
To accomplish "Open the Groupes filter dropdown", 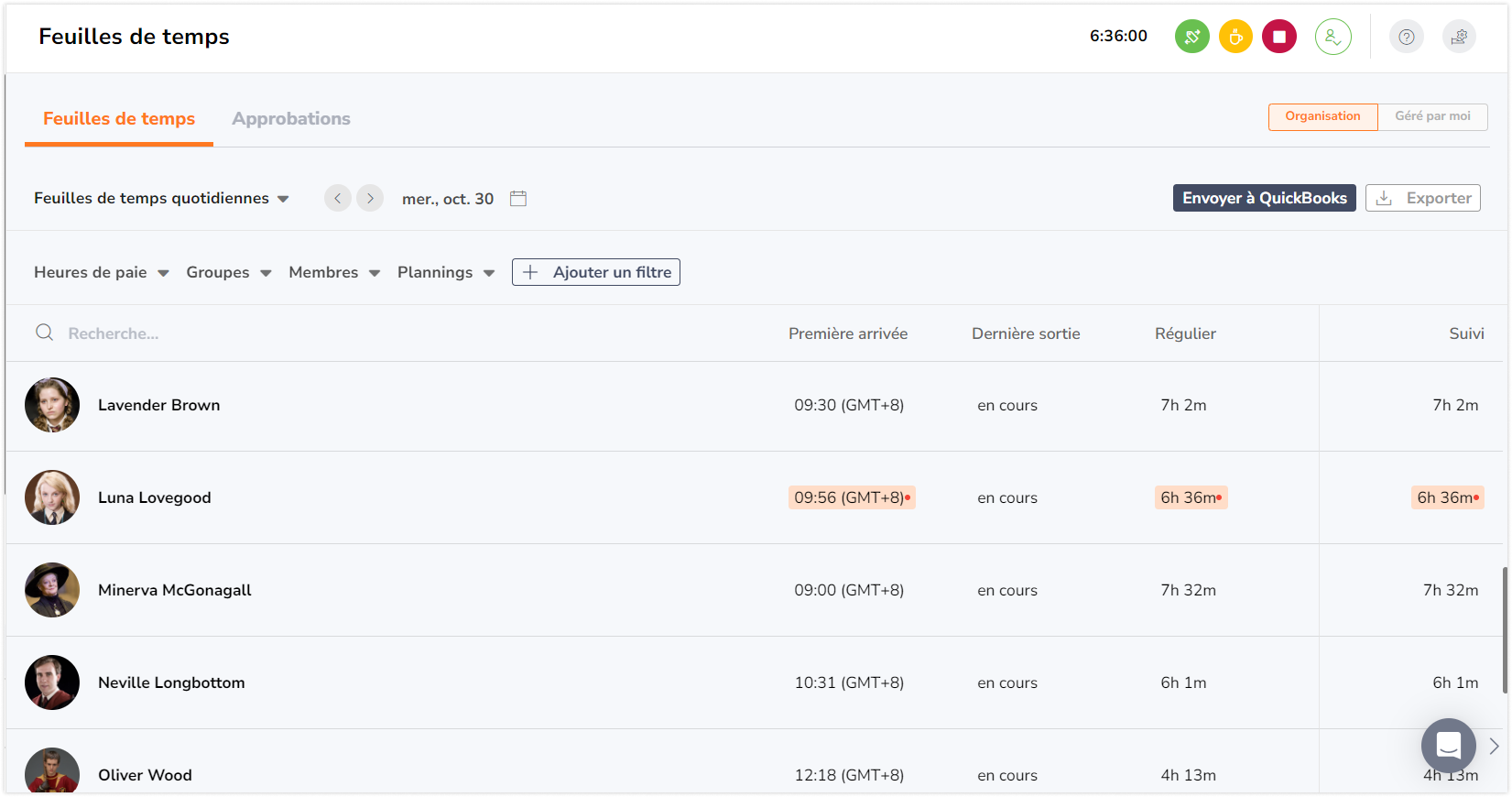I will pyautogui.click(x=229, y=272).
